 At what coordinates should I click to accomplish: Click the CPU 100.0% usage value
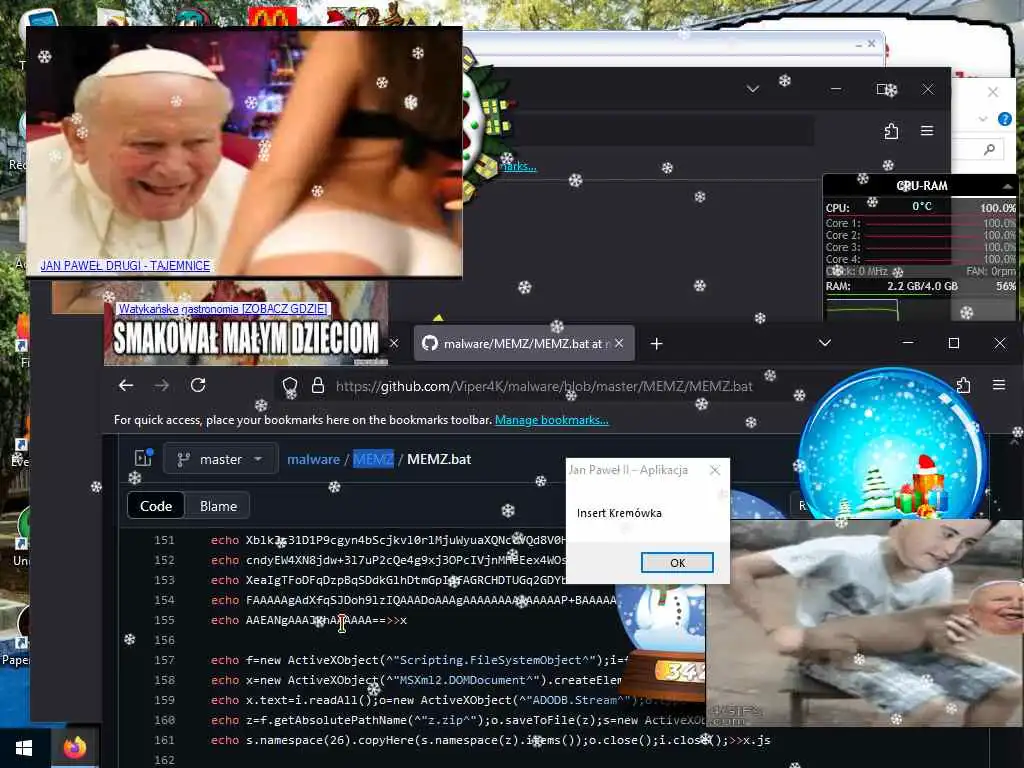click(997, 208)
